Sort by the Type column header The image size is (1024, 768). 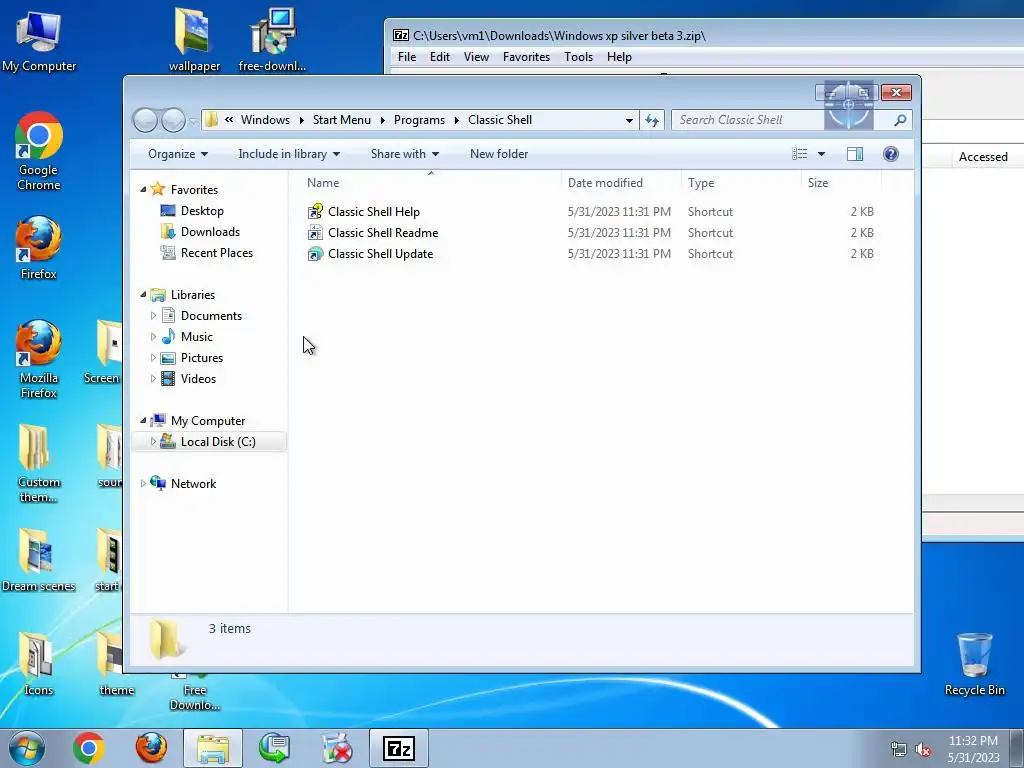741,183
